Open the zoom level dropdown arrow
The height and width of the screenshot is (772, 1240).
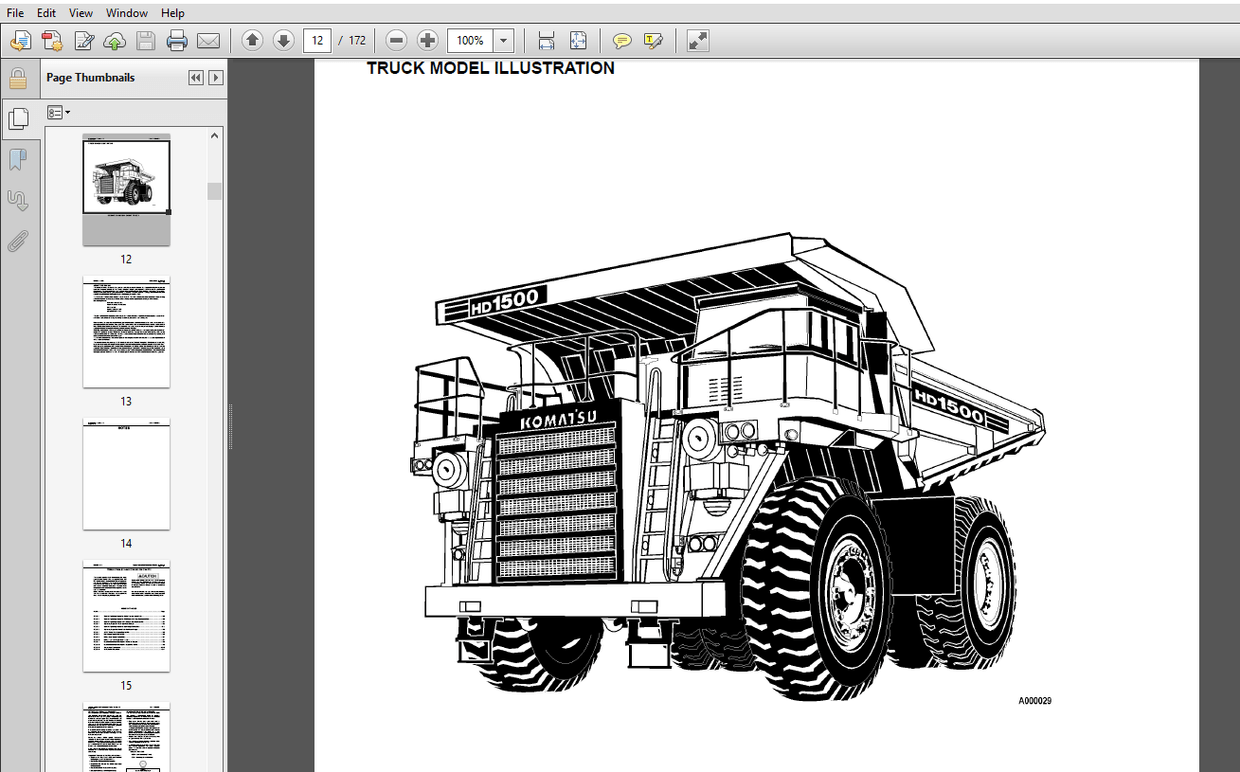[504, 41]
